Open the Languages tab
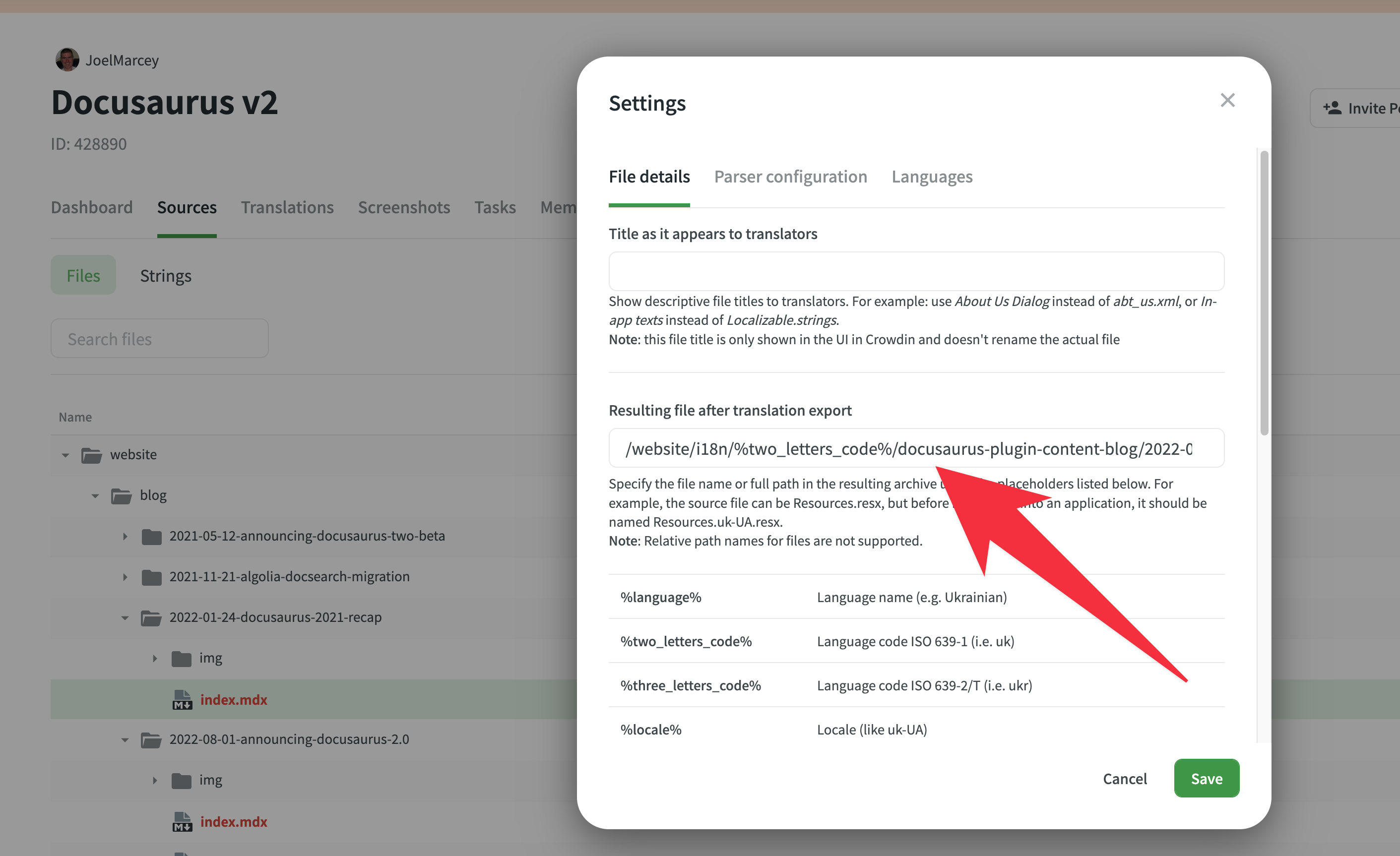This screenshot has width=1400, height=856. tap(932, 177)
